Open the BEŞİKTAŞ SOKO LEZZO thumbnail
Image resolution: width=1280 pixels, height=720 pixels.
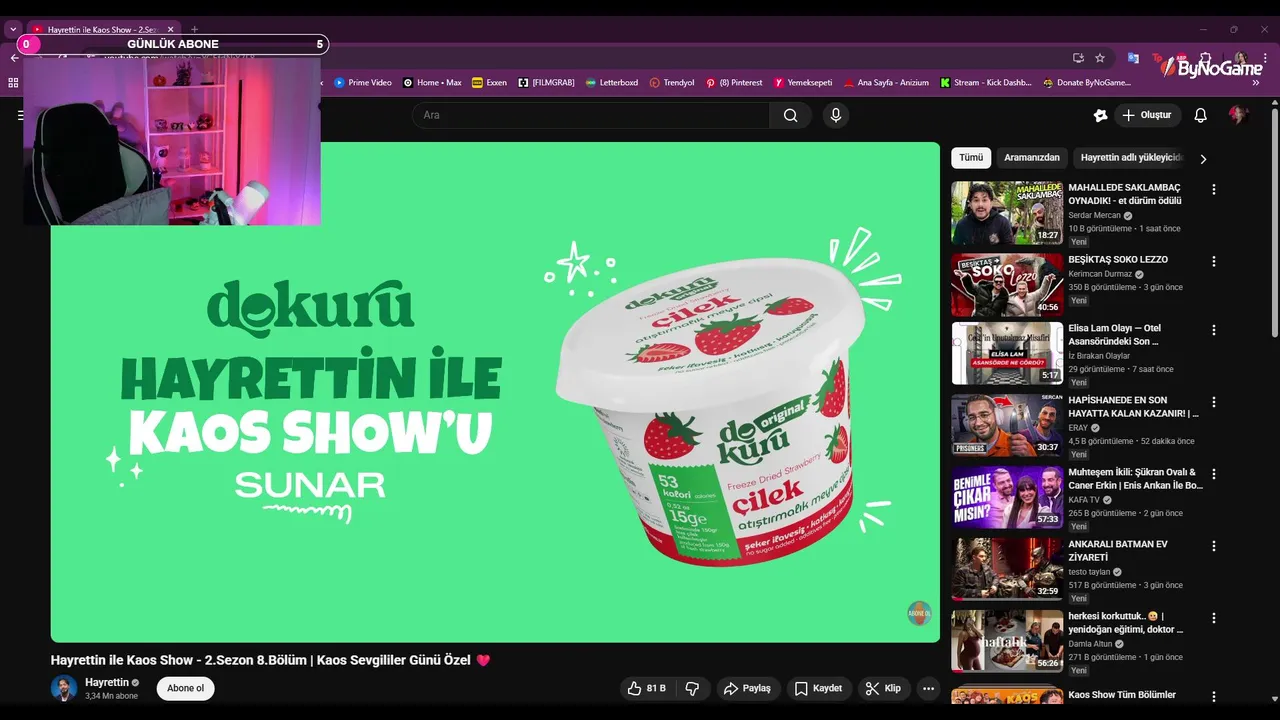[1007, 285]
